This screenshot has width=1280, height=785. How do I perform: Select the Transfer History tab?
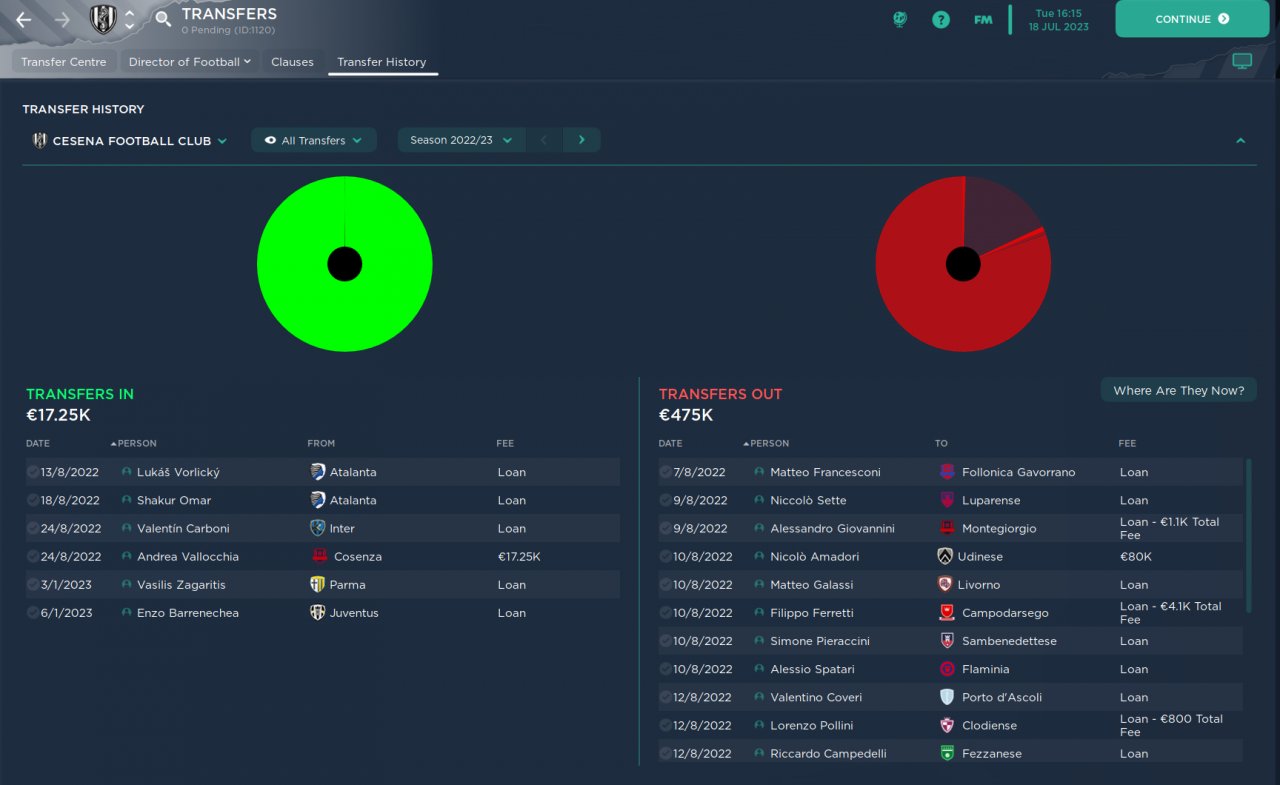[382, 62]
